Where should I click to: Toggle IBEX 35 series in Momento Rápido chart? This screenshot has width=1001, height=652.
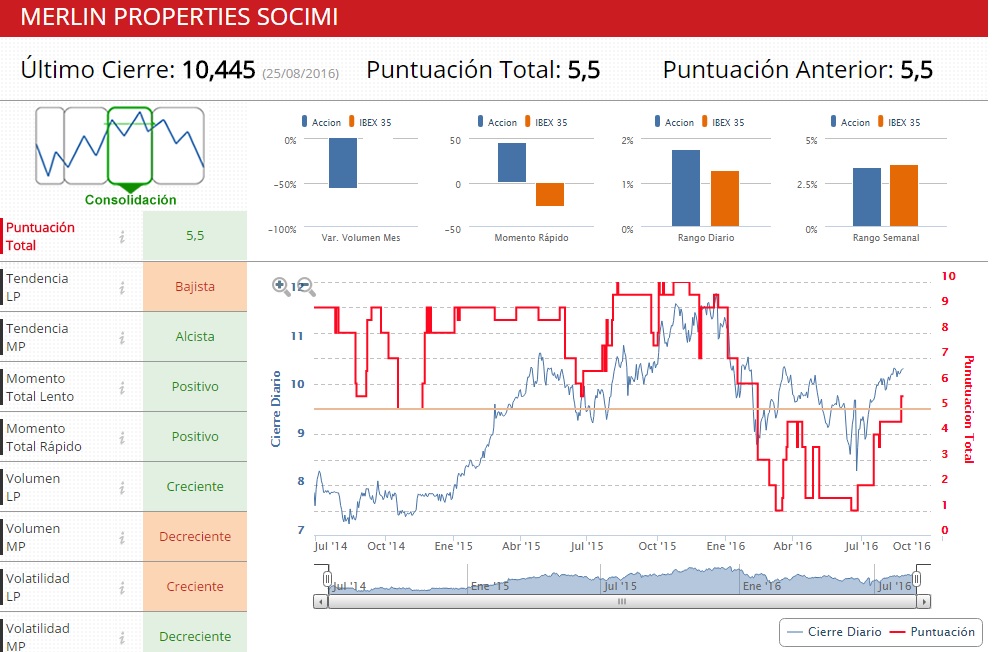click(x=546, y=122)
